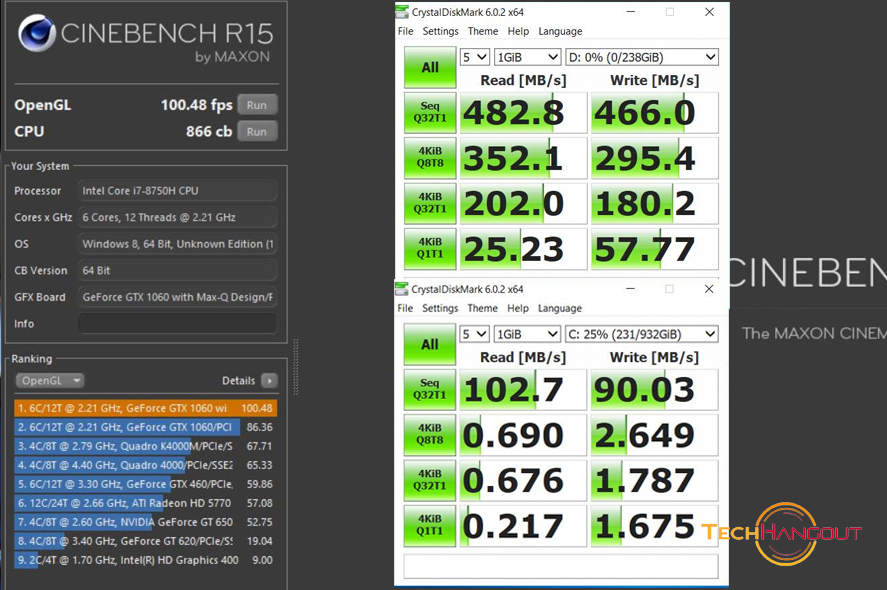Run Seq Q32T1 test on drive C window
Viewport: 887px width, 590px height.
pos(430,390)
